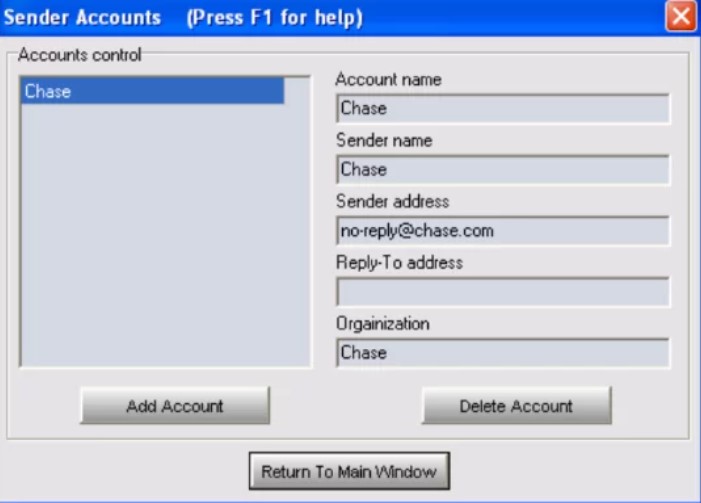
Task: Click the Account name label
Action: [x=388, y=80]
